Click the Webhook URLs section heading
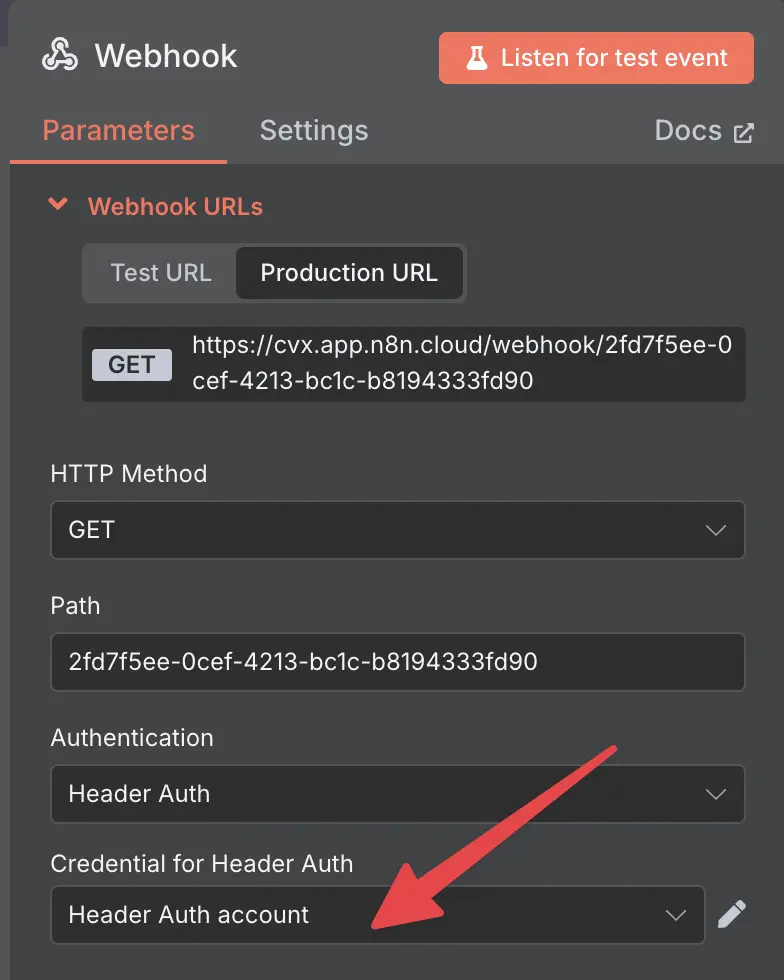 175,206
